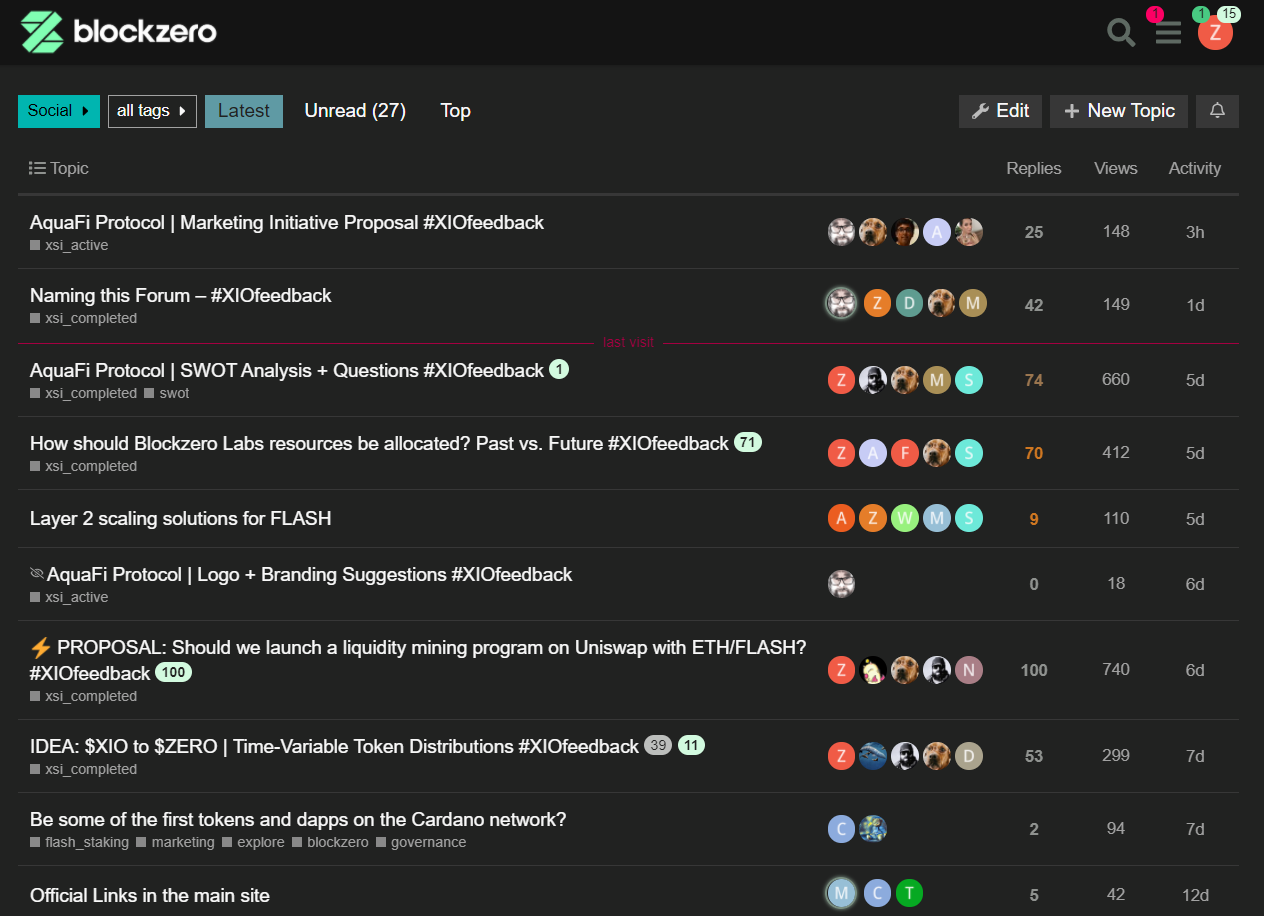Image resolution: width=1264 pixels, height=916 pixels.
Task: Open the Uniswap liquidity mining PROPOSAL topic
Action: [418, 659]
